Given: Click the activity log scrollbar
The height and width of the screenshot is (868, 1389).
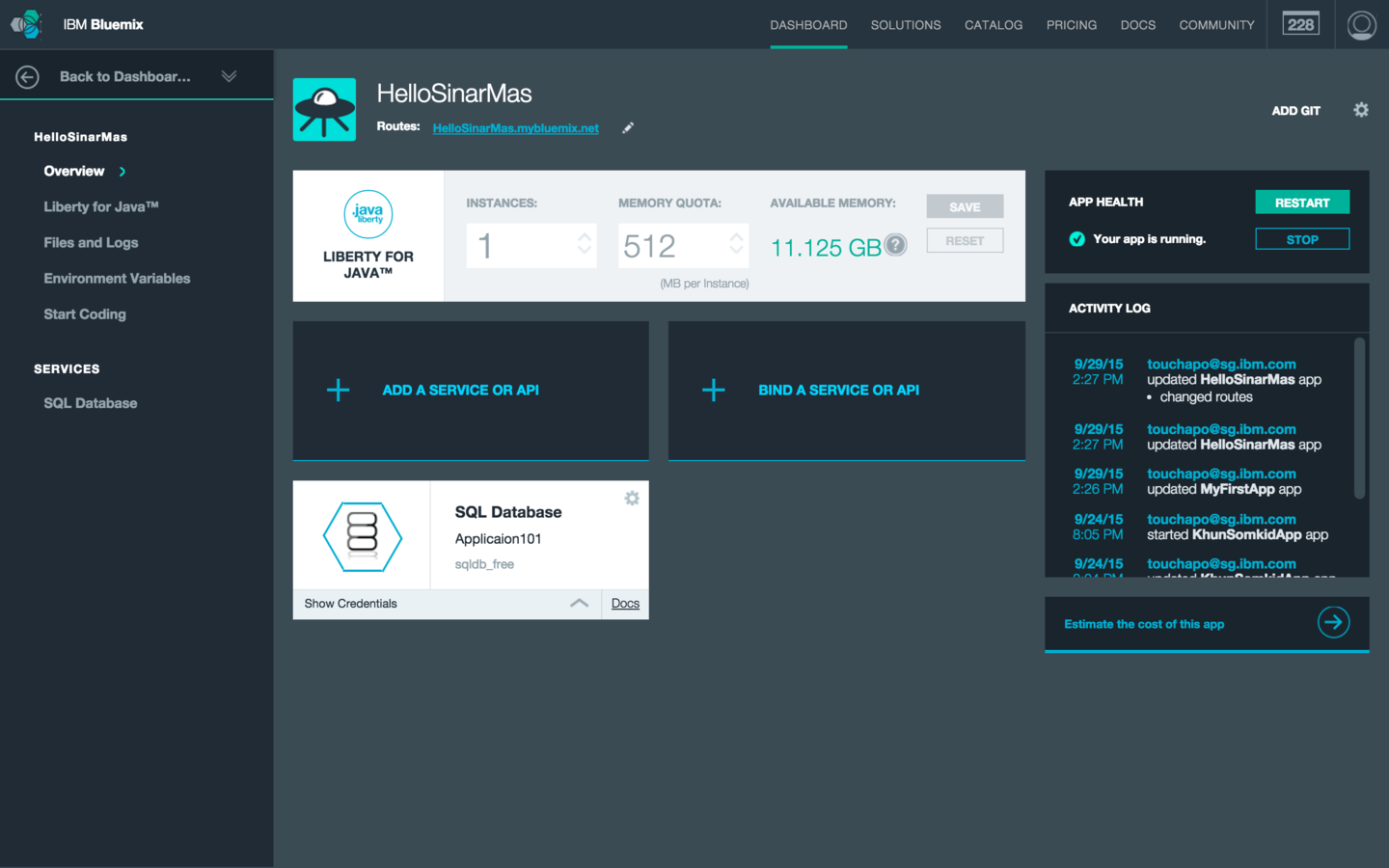Looking at the screenshot, I should pyautogui.click(x=1359, y=418).
